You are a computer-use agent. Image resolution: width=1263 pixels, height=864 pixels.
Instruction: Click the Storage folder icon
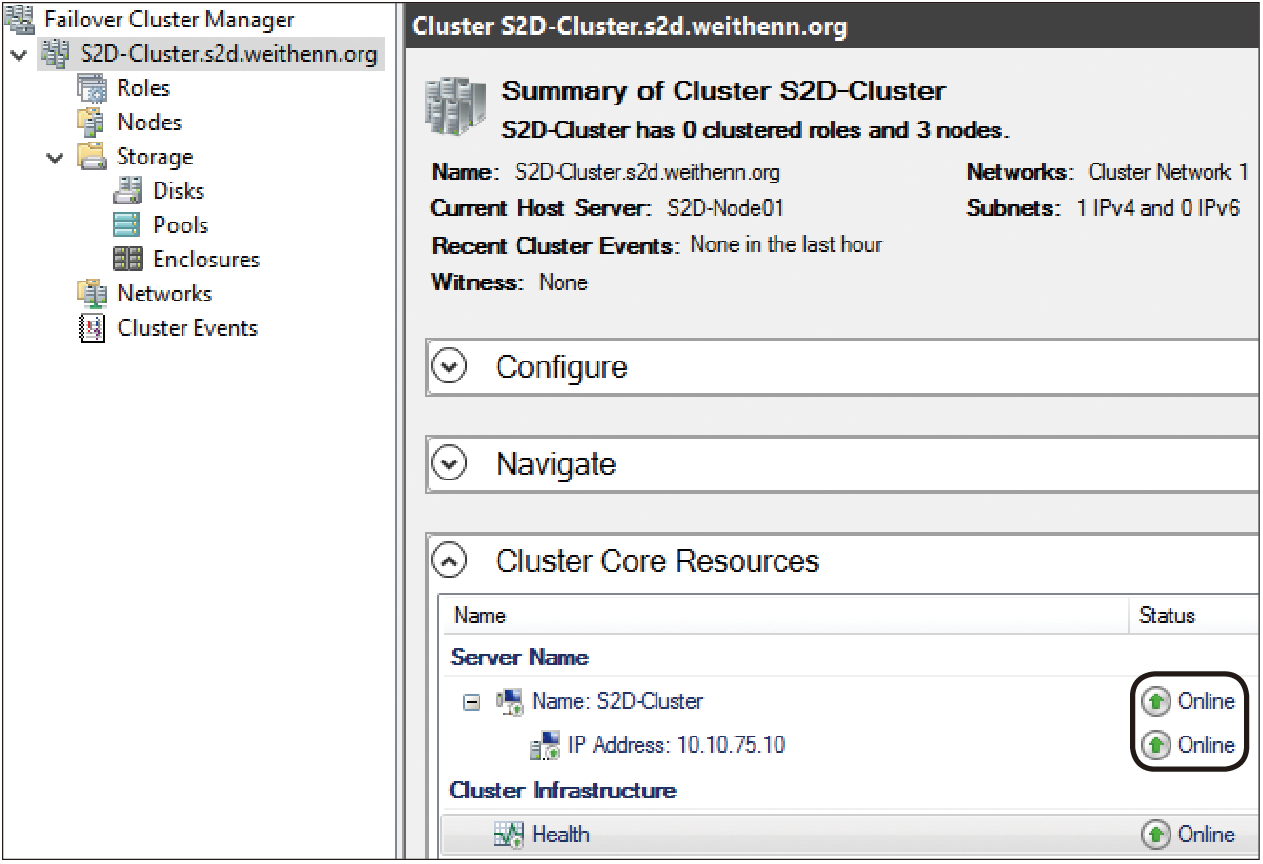pos(92,156)
